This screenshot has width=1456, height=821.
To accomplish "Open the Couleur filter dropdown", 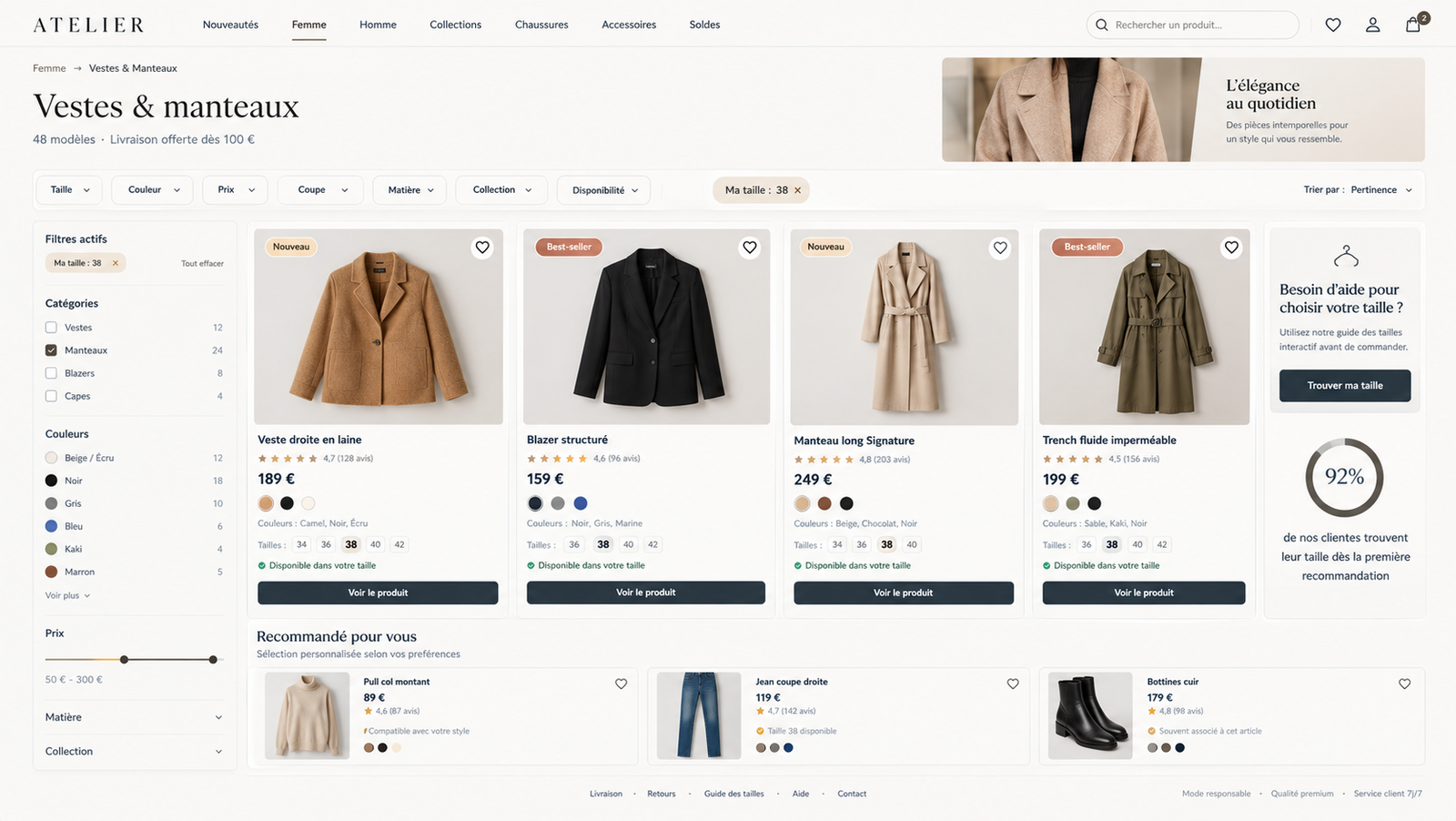I will pos(152,189).
